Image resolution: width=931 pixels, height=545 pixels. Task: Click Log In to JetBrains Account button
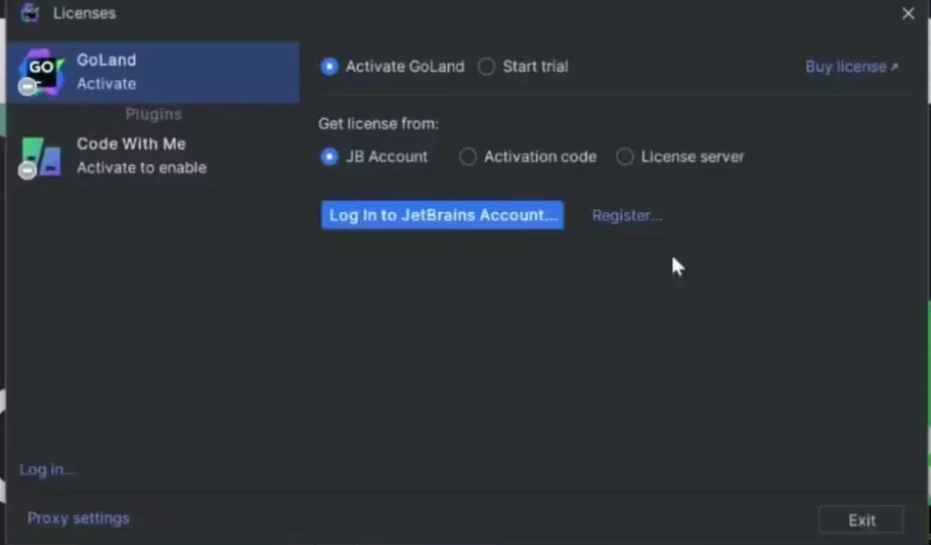tap(442, 215)
